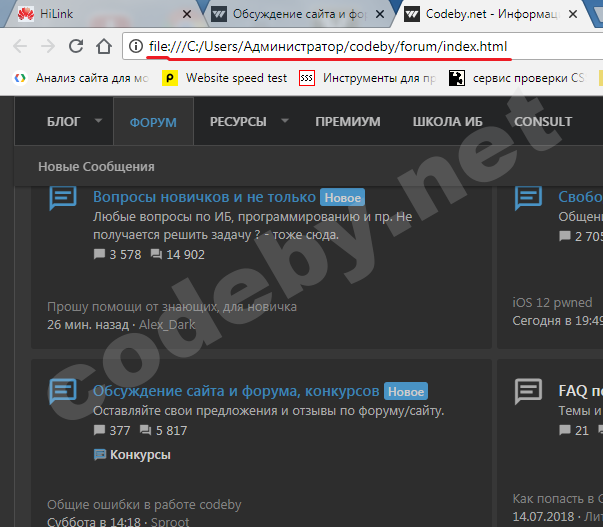Image resolution: width=603 pixels, height=527 pixels.
Task: Open the CONSULT menu item
Action: [543, 122]
